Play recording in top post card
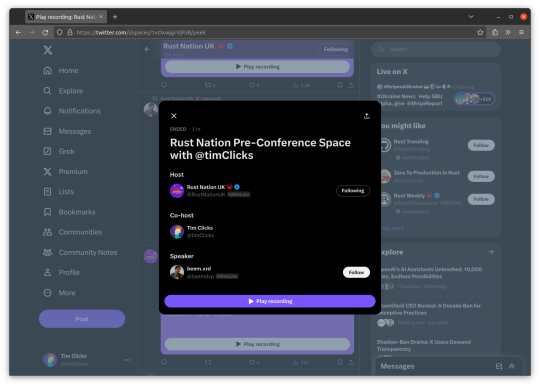Viewport: 540px width, 386px height. tap(258, 67)
